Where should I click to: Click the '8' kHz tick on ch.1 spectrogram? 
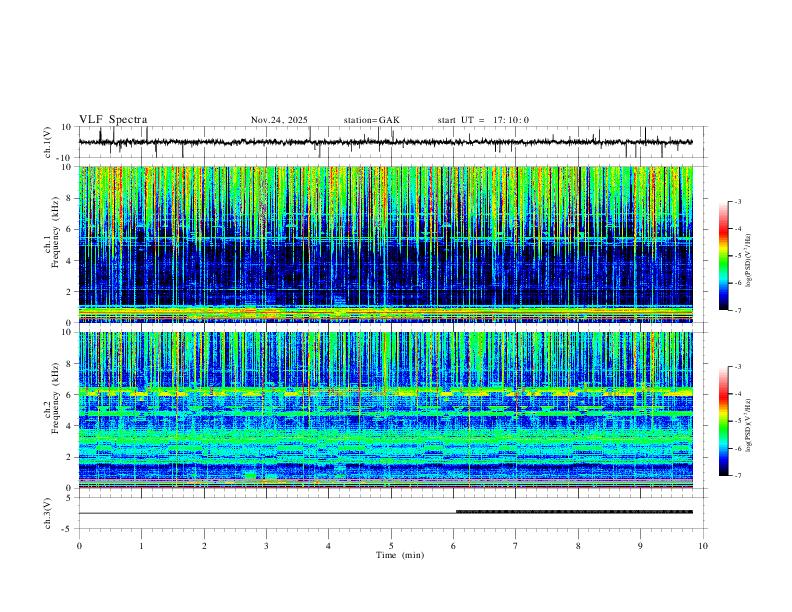click(69, 198)
